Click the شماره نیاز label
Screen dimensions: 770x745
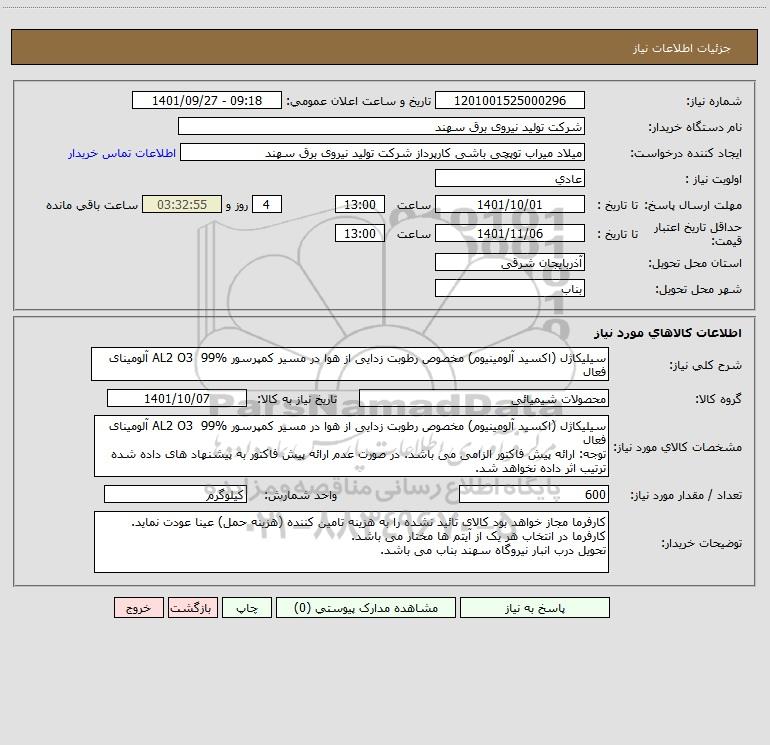point(714,101)
